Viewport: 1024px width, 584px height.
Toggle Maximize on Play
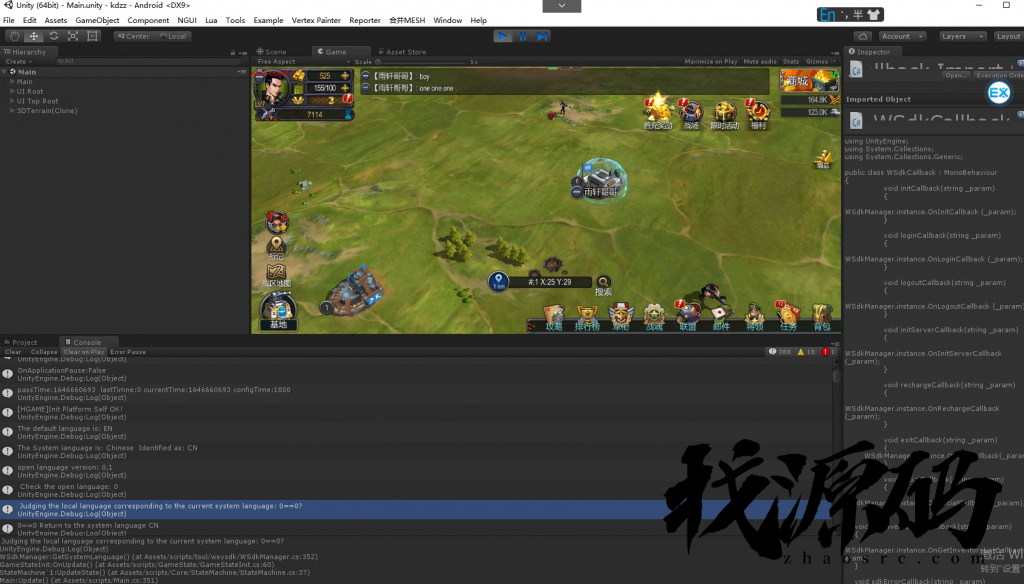click(711, 61)
